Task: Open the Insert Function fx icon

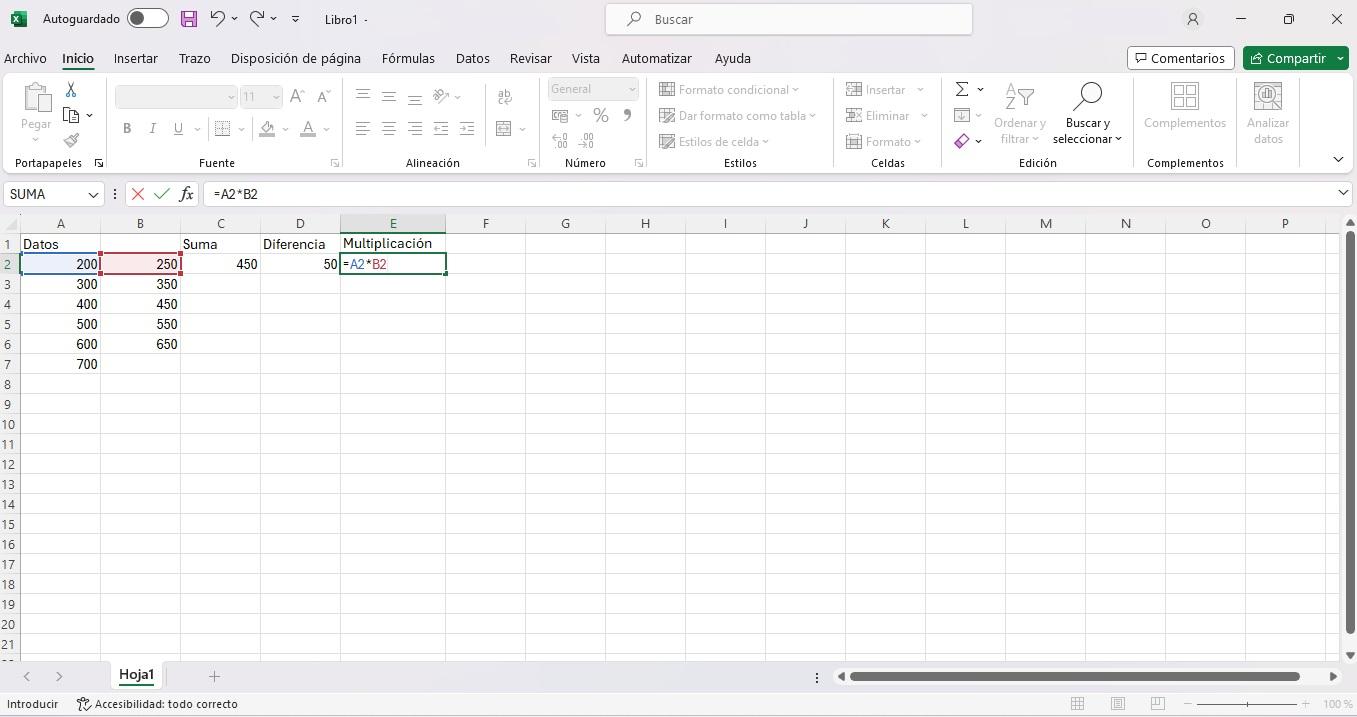Action: click(186, 194)
